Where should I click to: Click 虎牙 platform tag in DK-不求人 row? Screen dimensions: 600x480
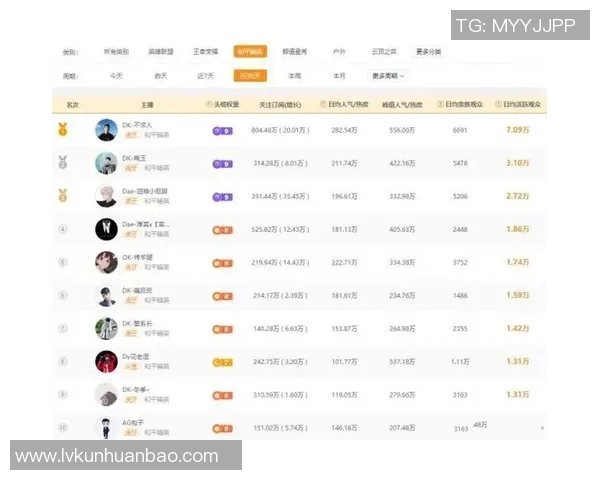pyautogui.click(x=131, y=135)
